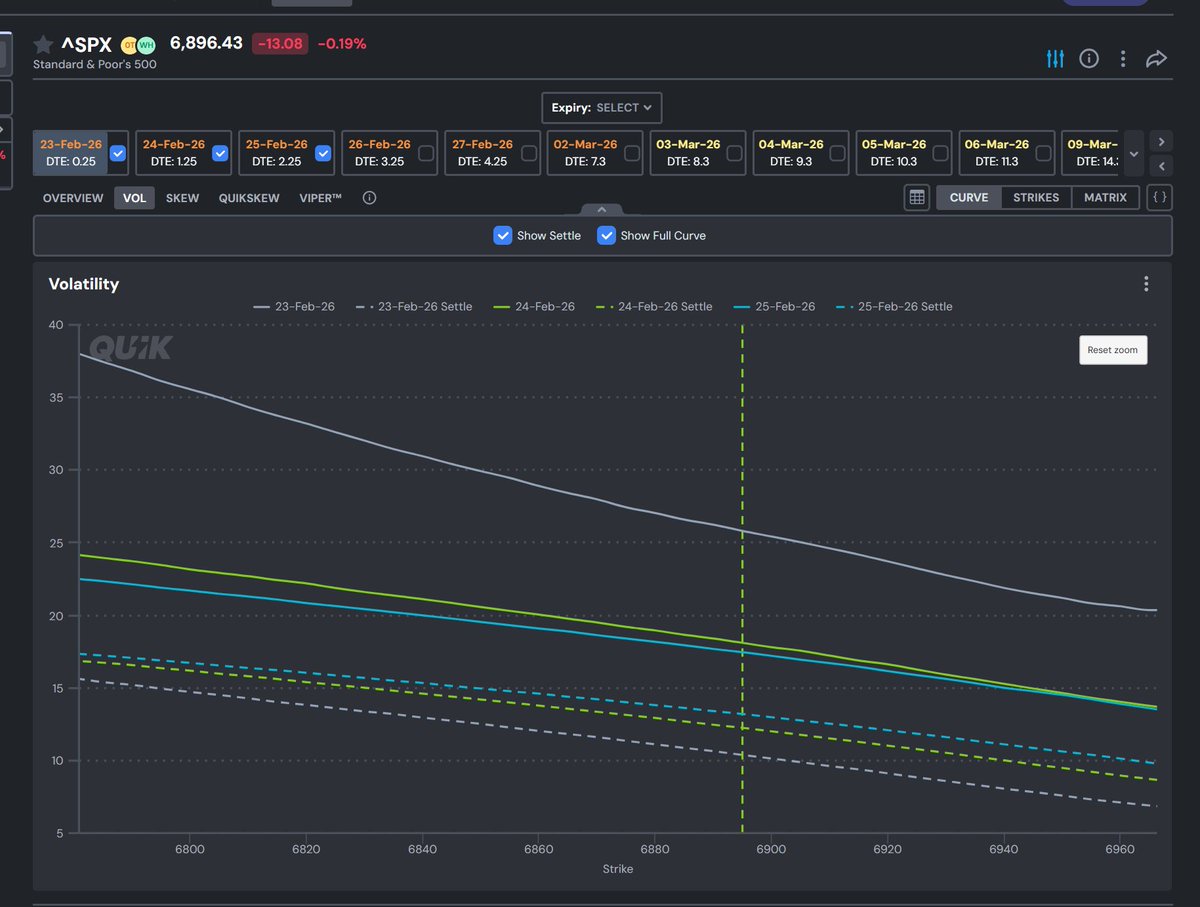Screen dimensions: 1200x907
Task: Move expiry list to the previous page
Action: point(1160,166)
